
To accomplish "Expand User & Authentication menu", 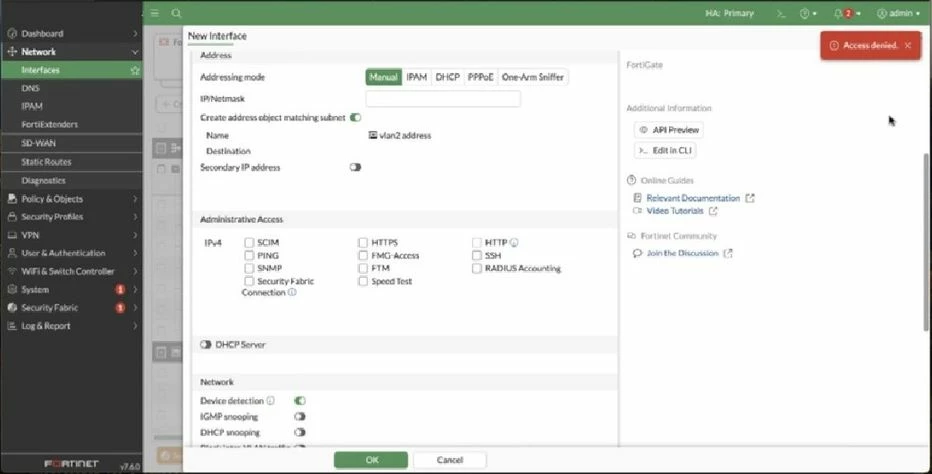I will point(71,253).
